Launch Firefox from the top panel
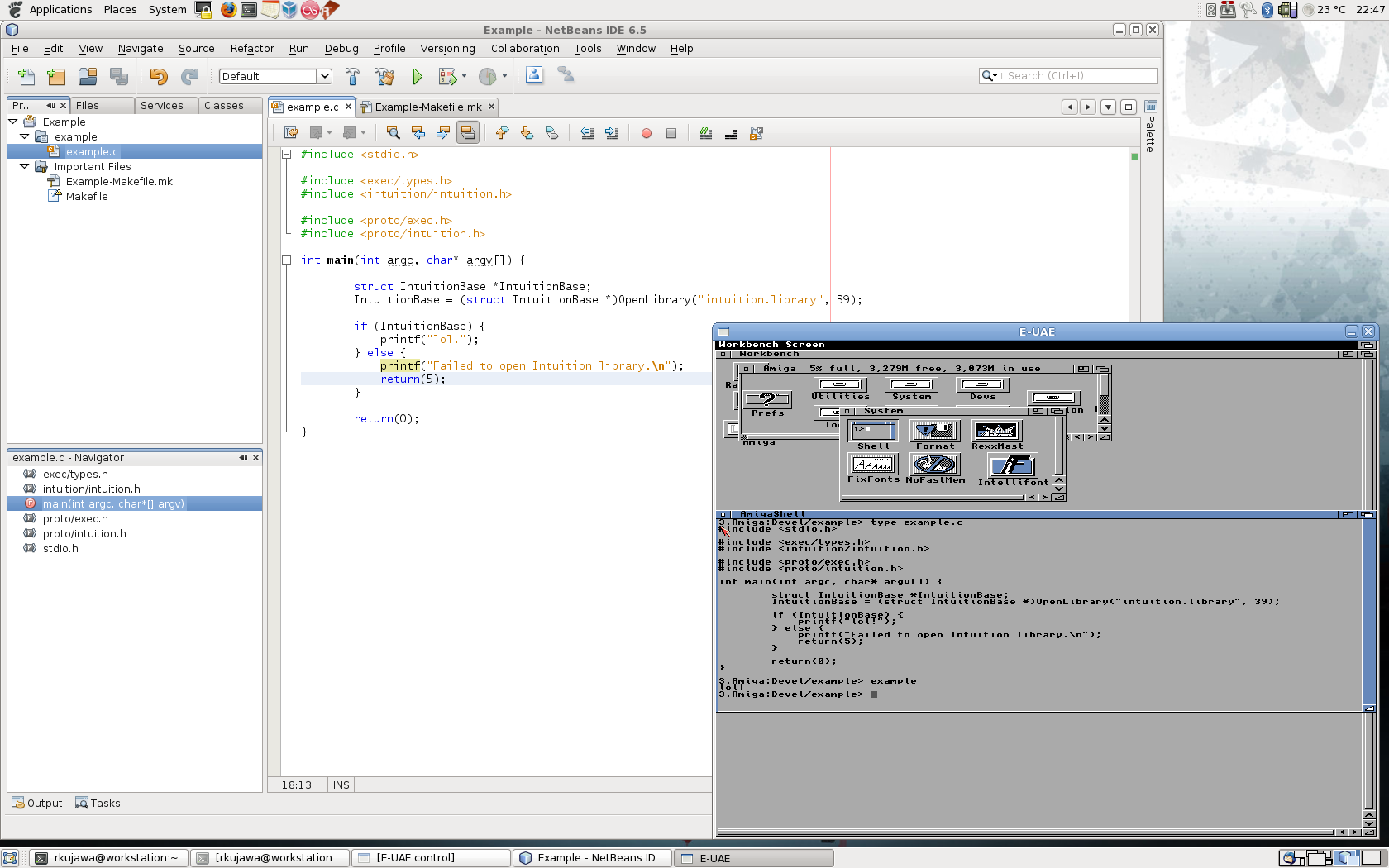This screenshot has height=868, width=1389. (x=227, y=10)
